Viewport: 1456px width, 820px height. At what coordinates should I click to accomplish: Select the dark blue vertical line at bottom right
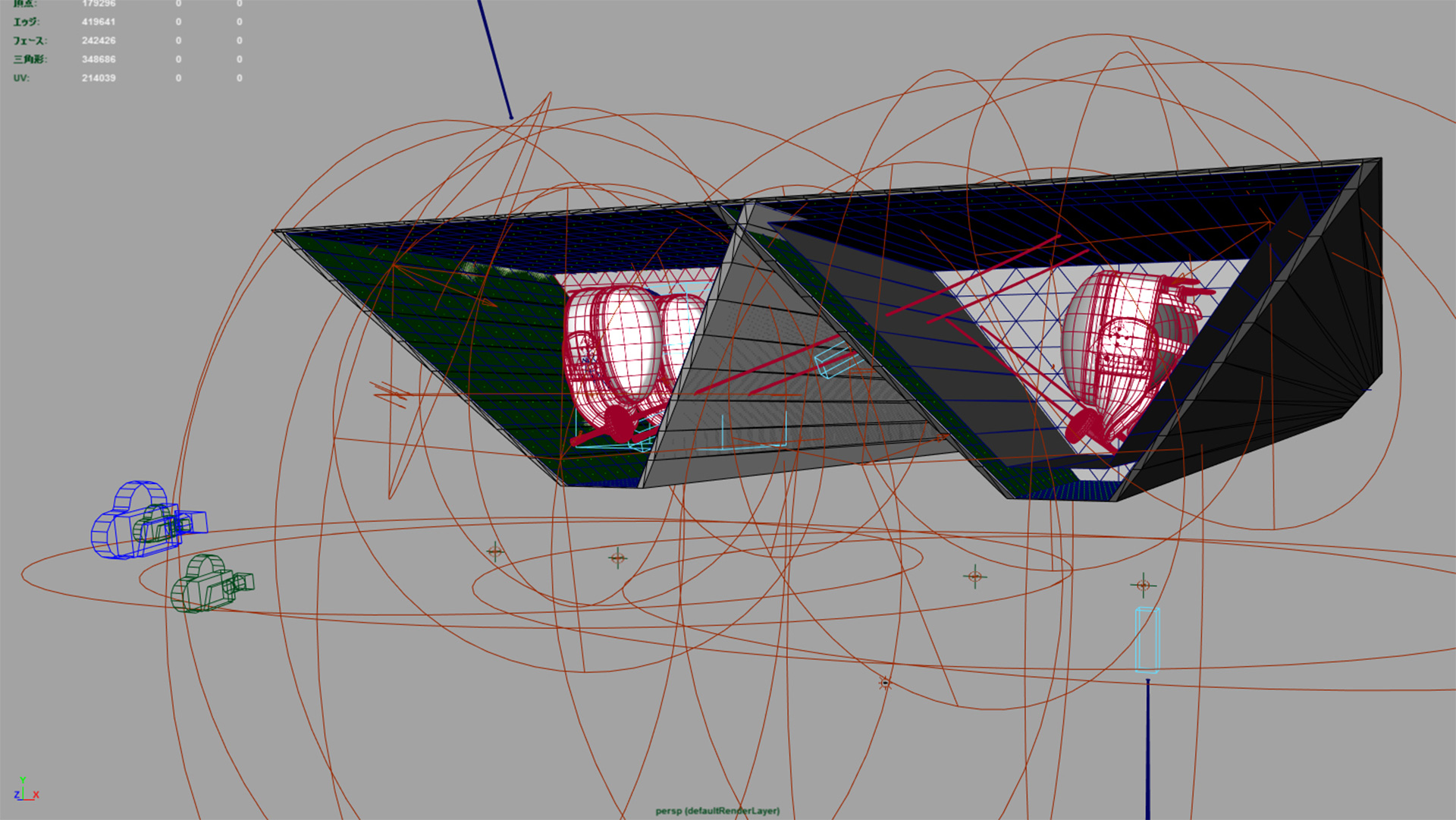click(x=1148, y=751)
